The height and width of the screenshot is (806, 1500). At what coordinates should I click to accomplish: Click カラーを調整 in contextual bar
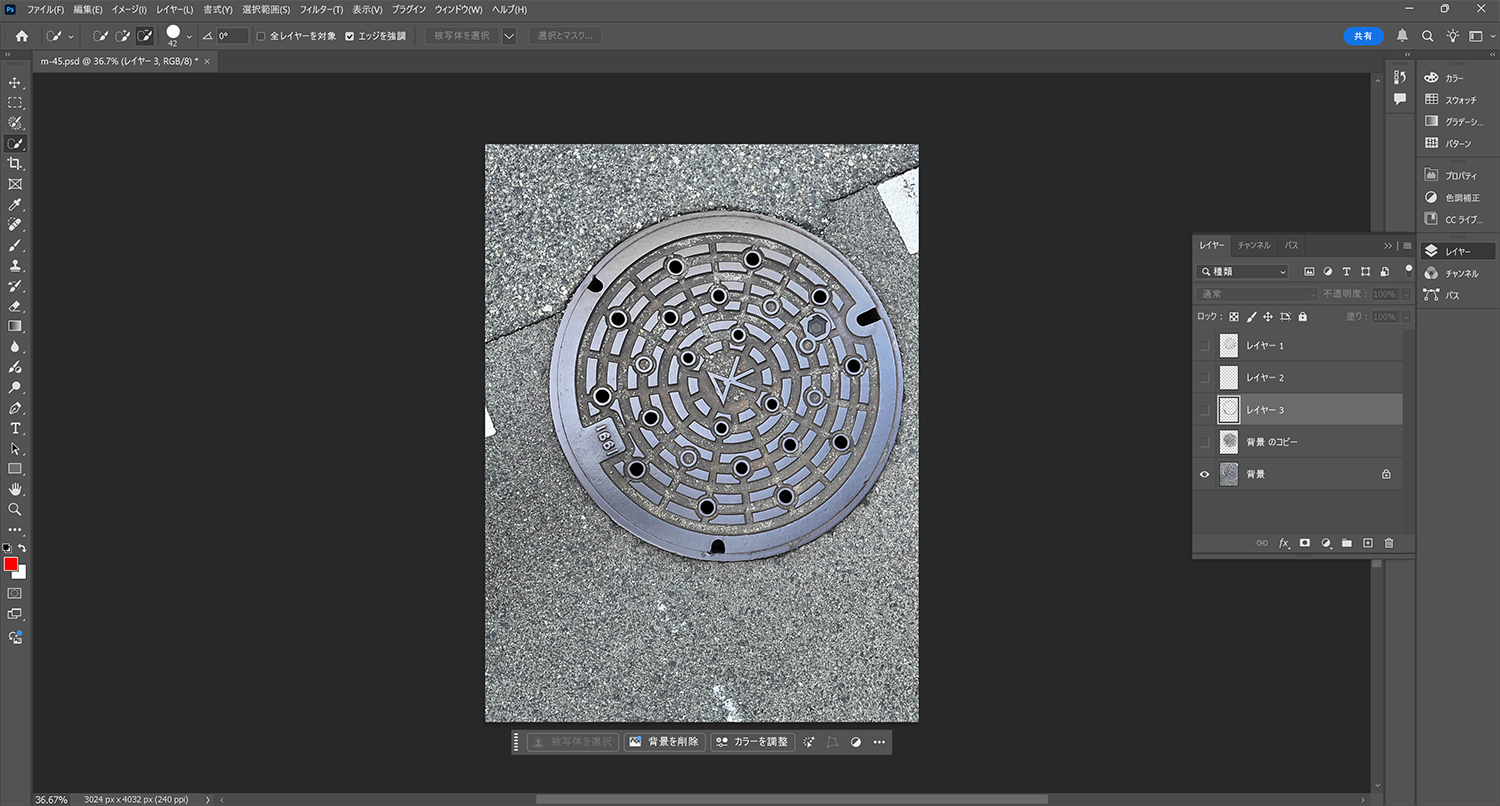[751, 742]
